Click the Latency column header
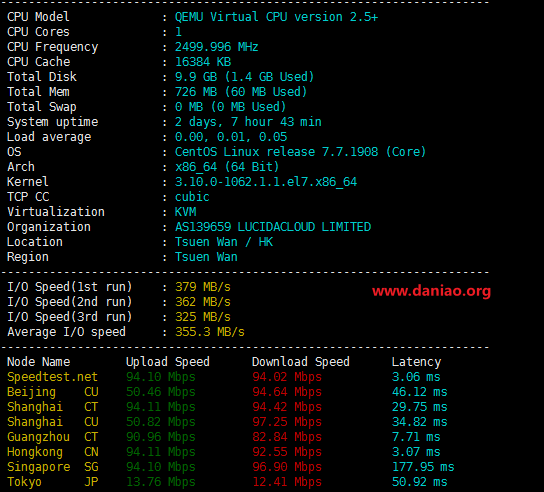The image size is (544, 492). pos(416,362)
